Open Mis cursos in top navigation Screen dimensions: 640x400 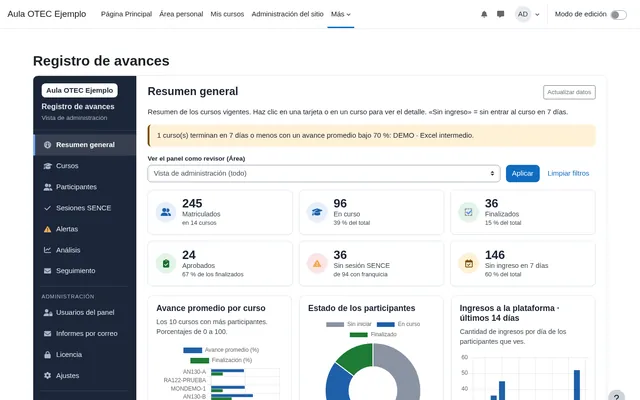(227, 14)
